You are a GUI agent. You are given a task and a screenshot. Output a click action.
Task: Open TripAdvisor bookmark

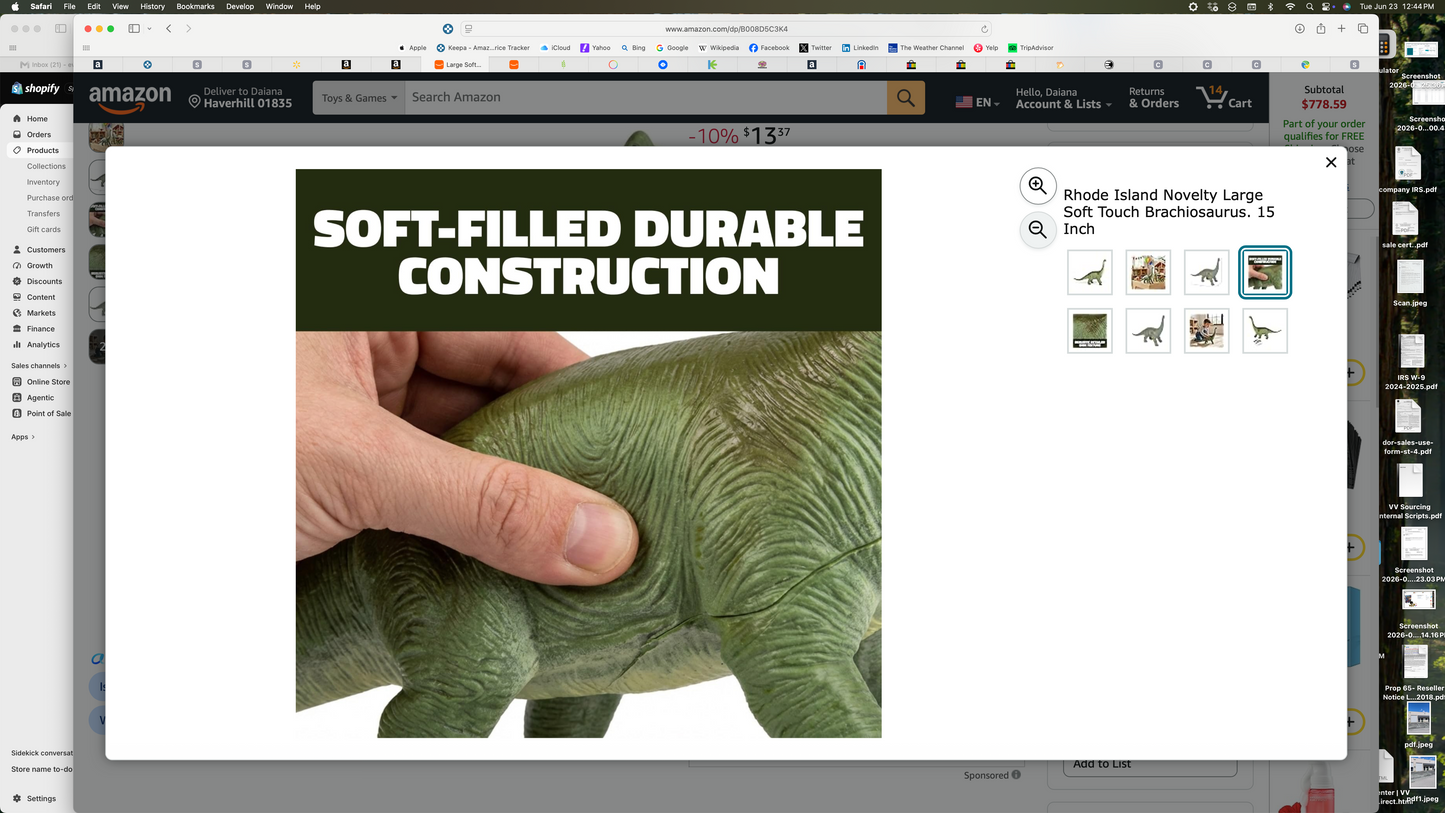click(x=1031, y=48)
